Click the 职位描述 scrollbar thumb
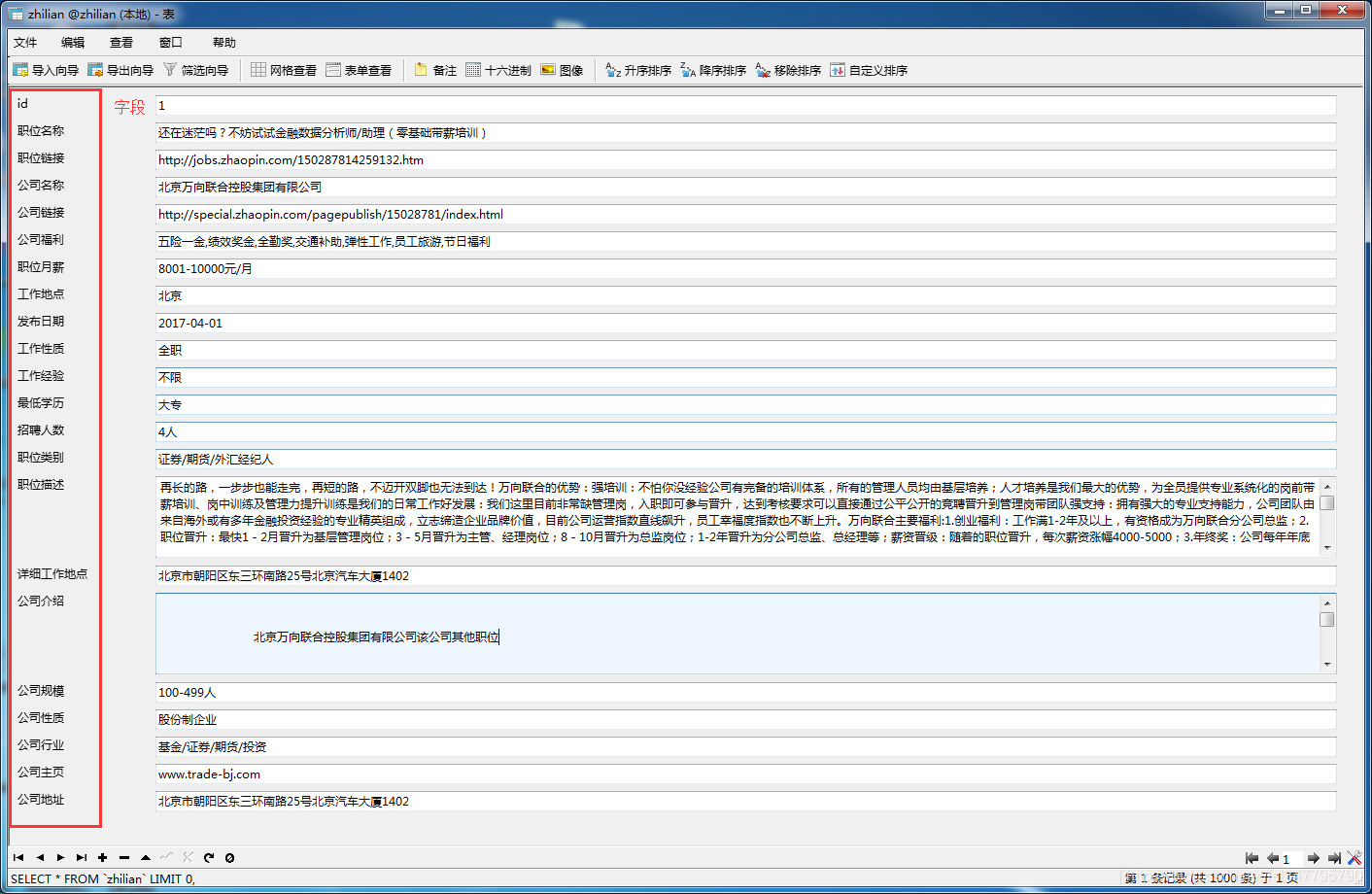Viewport: 1372px width, 894px height. click(1327, 502)
